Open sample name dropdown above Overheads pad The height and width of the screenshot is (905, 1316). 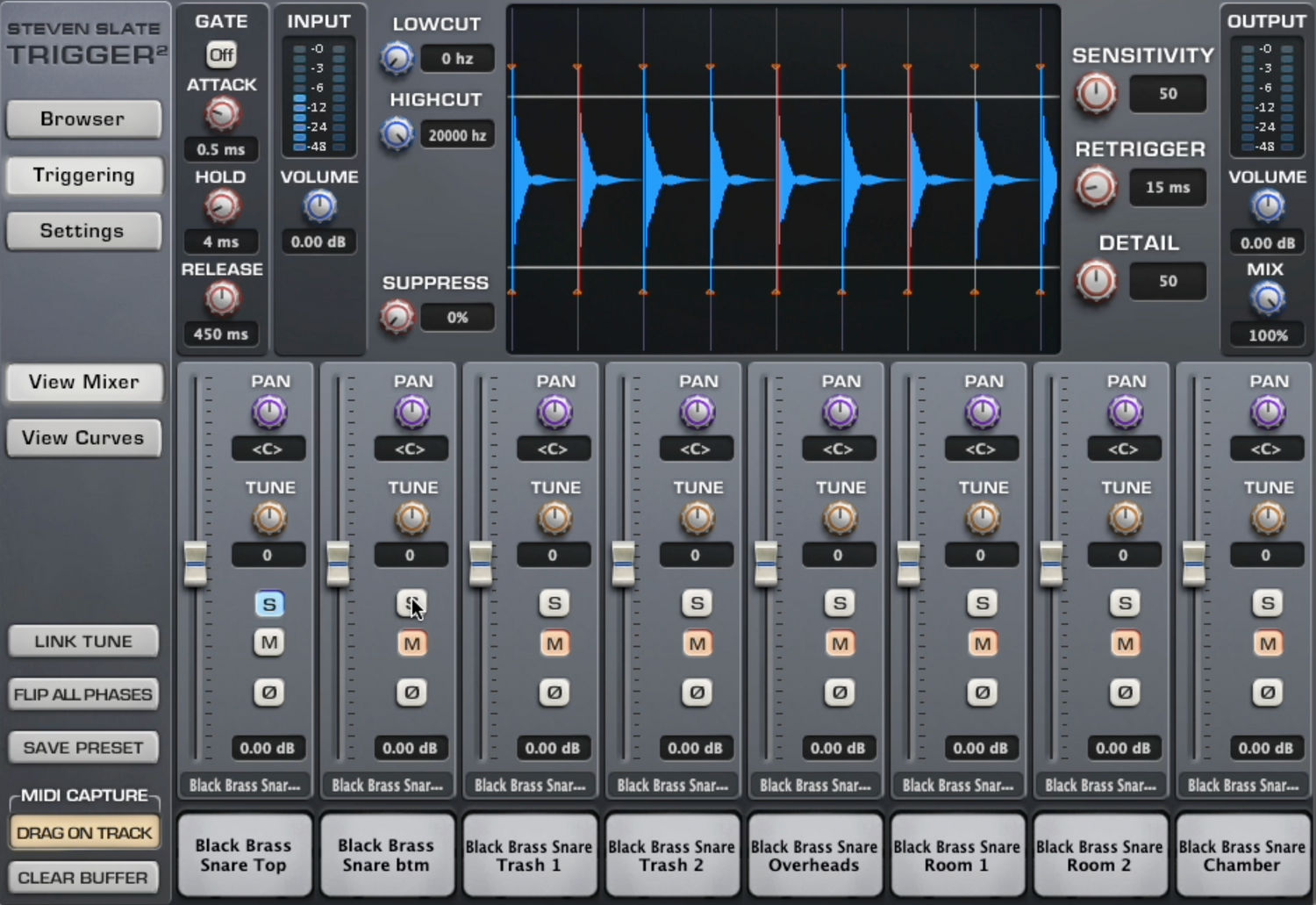pos(815,786)
